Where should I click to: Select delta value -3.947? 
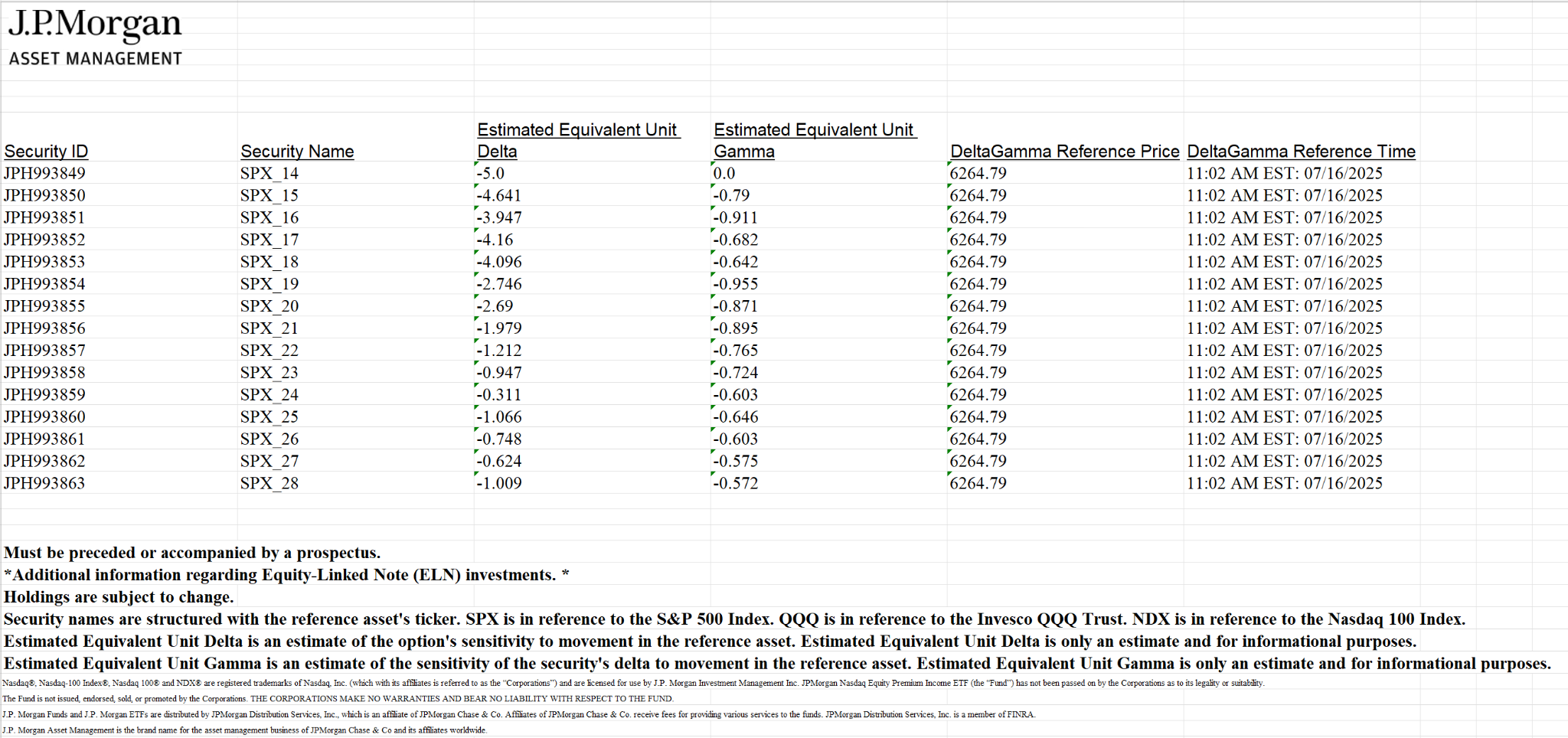click(x=499, y=218)
